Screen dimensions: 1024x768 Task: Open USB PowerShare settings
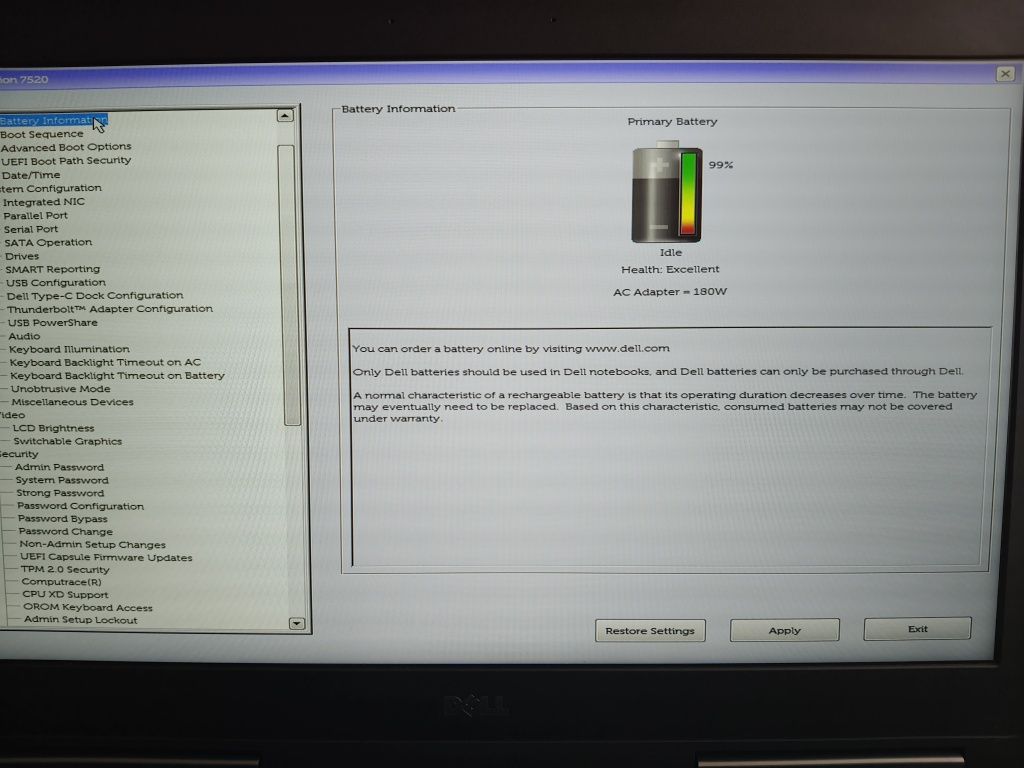52,323
